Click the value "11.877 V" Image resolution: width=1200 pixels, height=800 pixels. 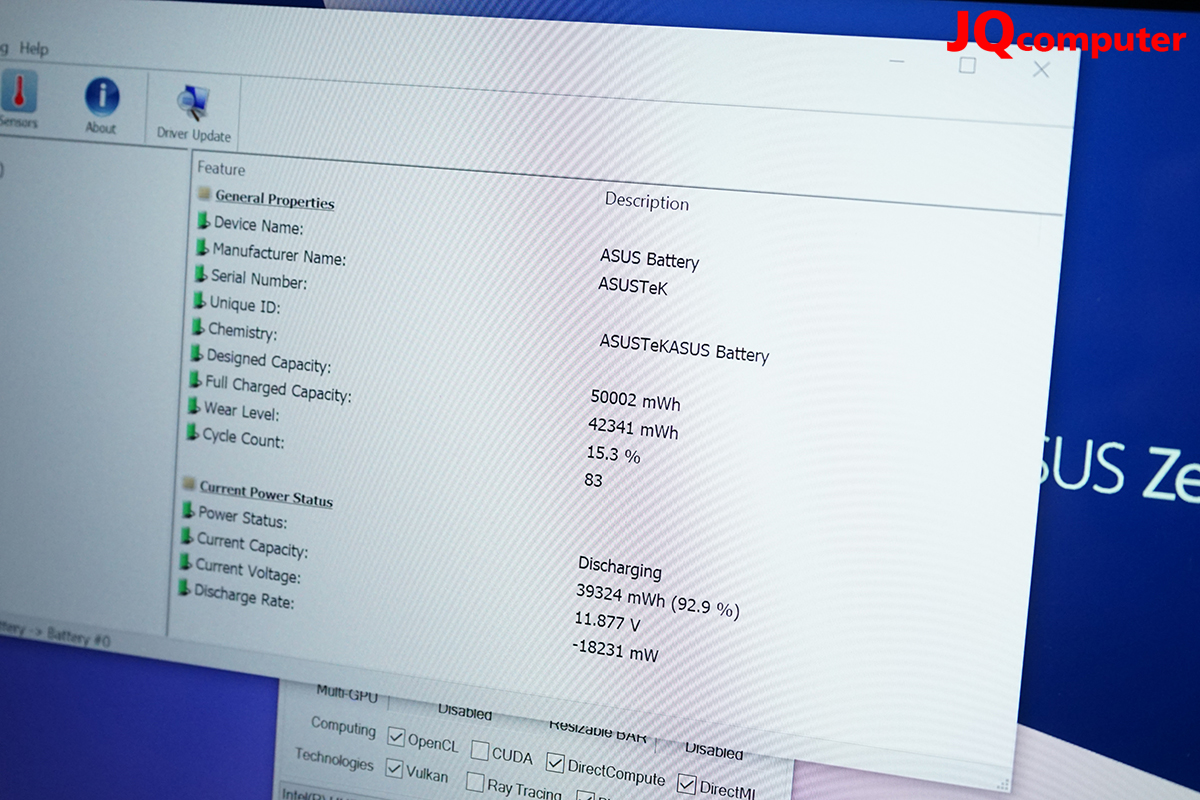[x=607, y=622]
